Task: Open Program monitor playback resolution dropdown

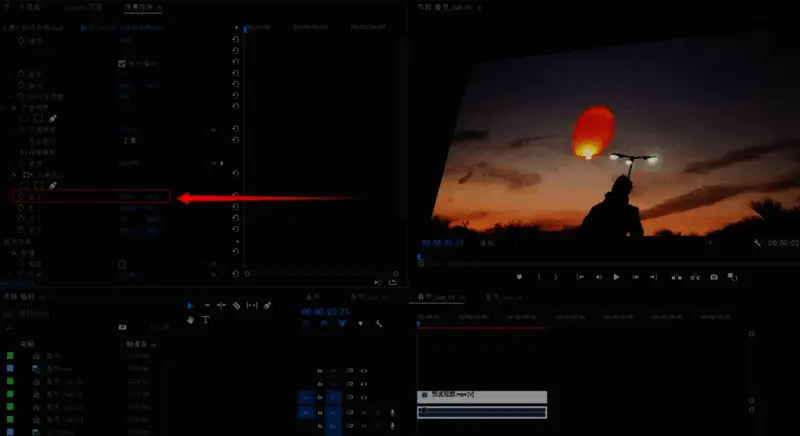Action: tap(707, 243)
